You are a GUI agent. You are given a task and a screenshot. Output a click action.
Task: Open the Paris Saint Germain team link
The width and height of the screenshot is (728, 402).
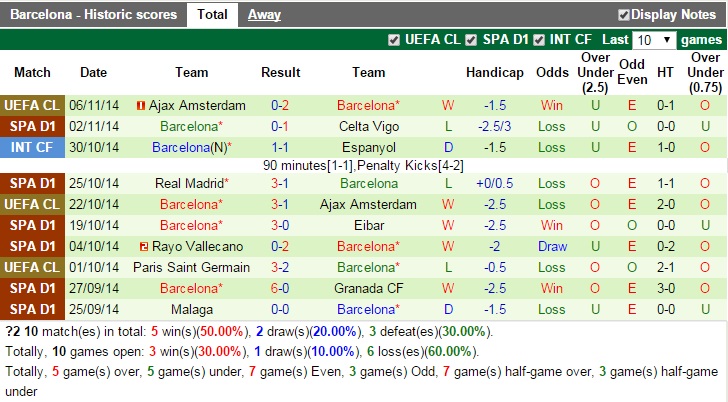(x=191, y=267)
